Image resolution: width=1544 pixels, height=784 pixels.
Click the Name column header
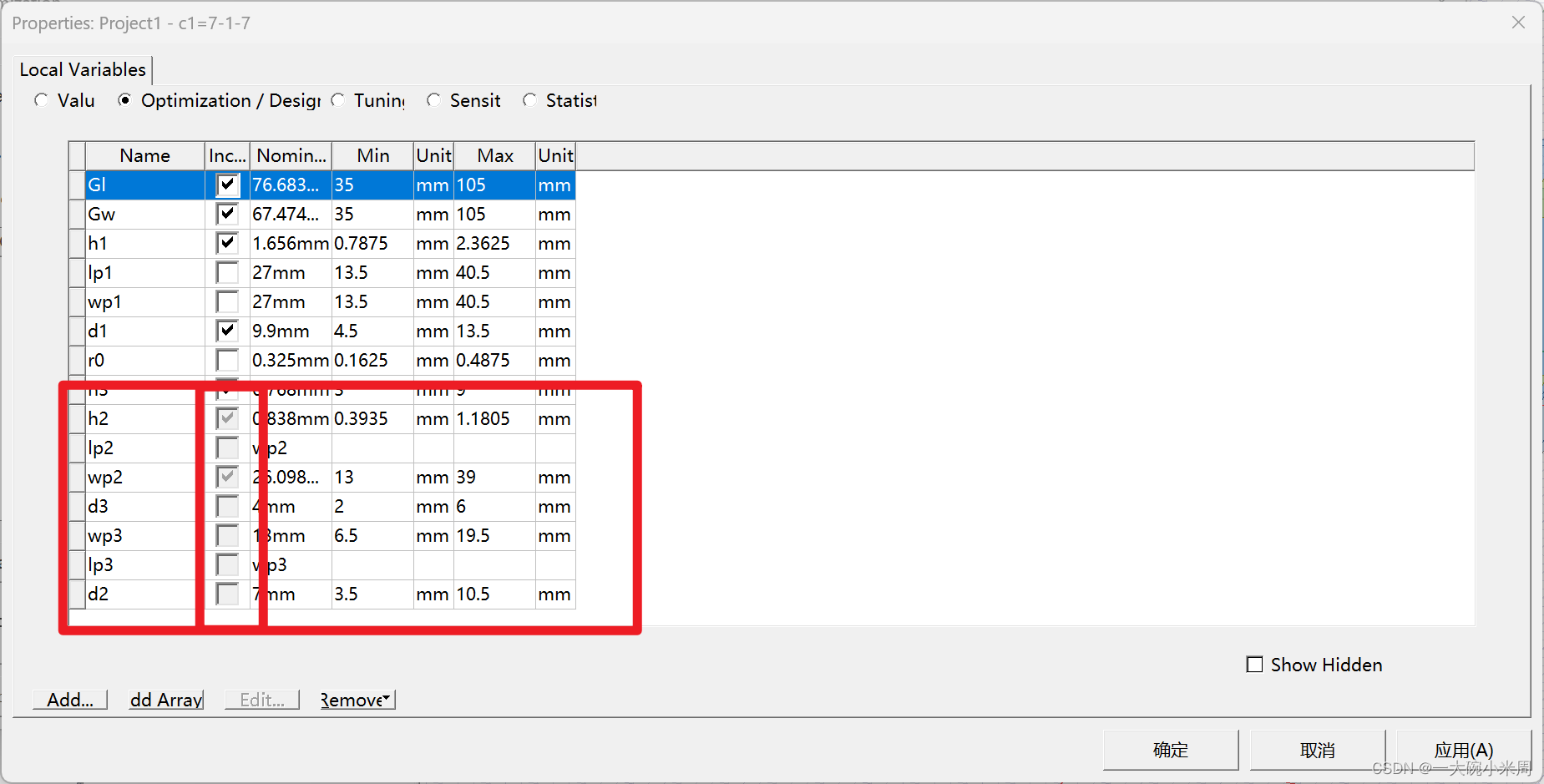click(x=144, y=155)
